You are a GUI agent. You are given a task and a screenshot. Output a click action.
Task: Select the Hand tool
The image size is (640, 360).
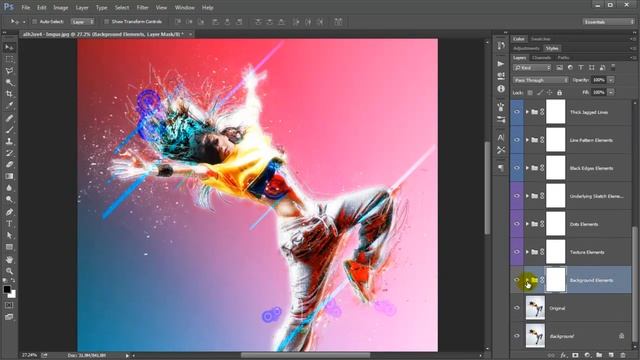tap(9, 260)
